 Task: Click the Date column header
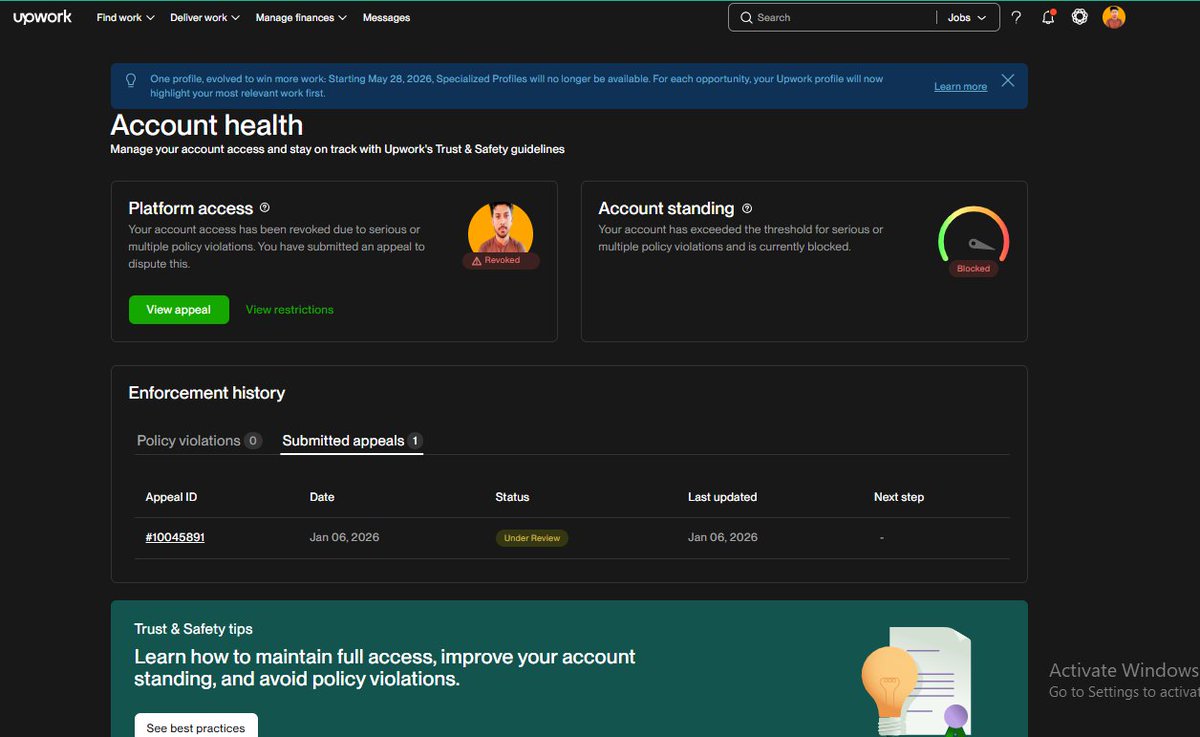322,497
